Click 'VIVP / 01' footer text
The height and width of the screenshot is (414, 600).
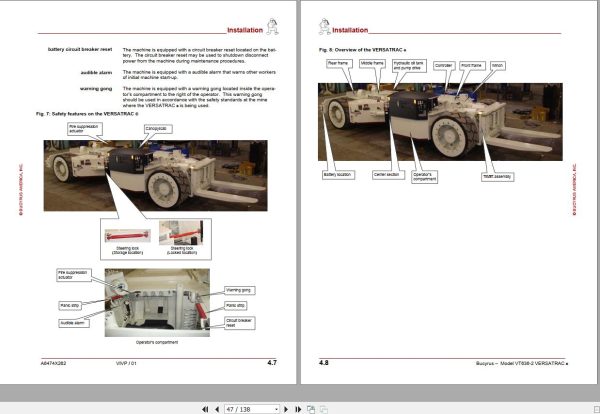tap(126, 363)
